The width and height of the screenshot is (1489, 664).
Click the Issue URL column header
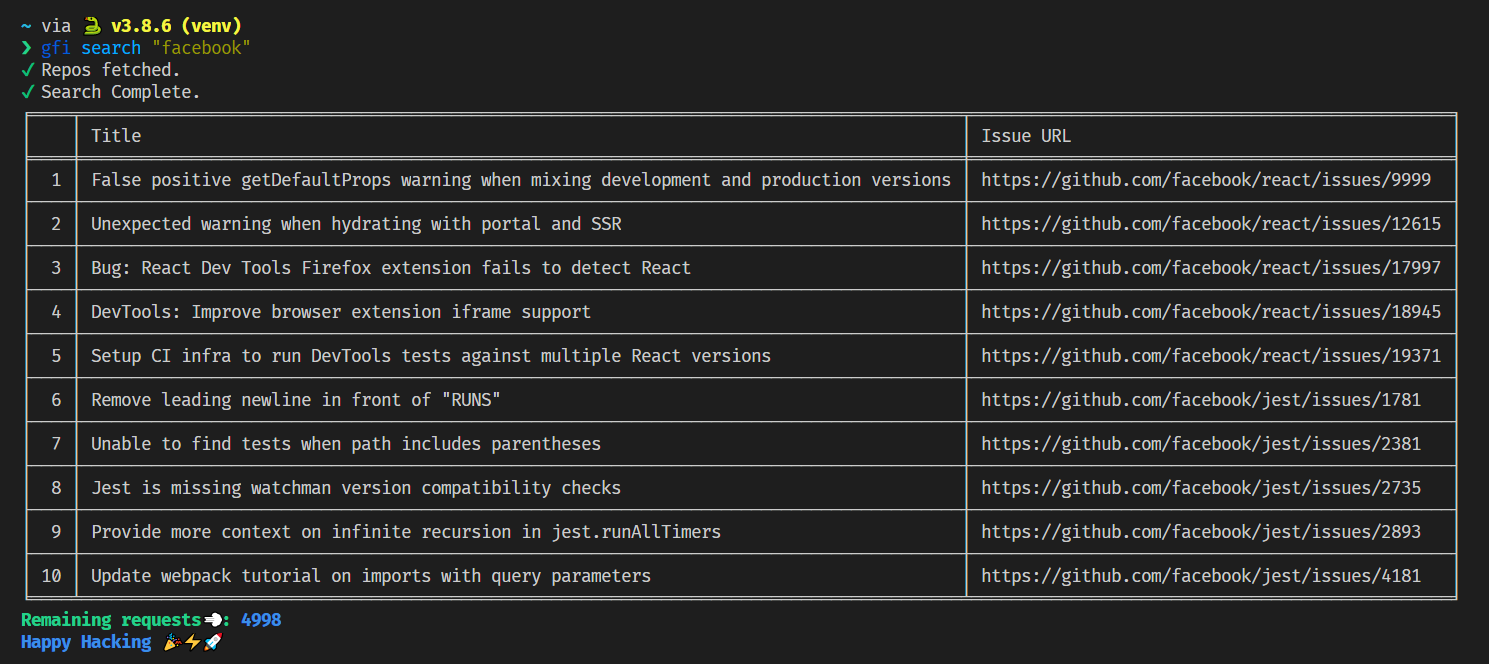[x=1025, y=136]
